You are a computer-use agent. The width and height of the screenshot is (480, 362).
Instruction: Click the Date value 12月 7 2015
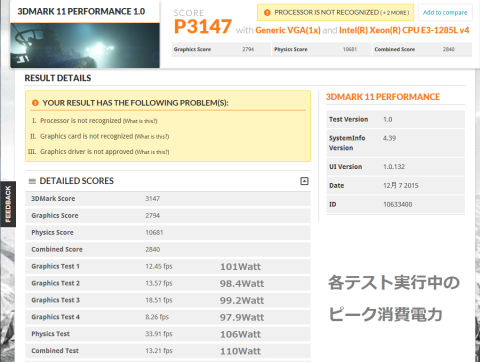click(401, 186)
